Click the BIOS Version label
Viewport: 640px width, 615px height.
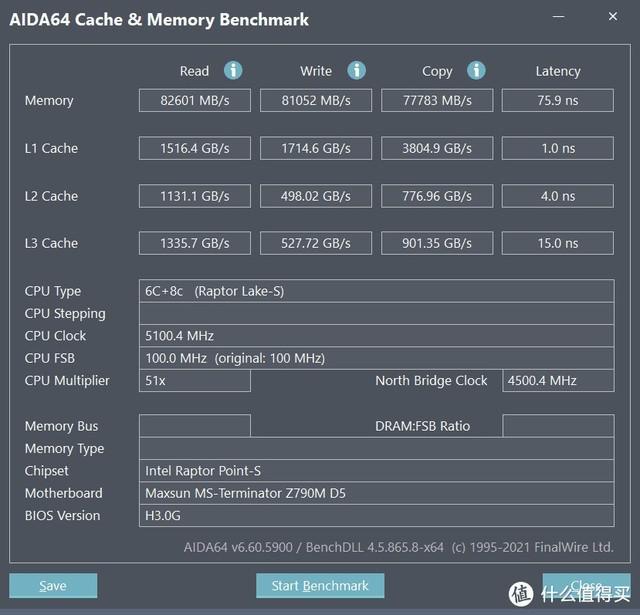click(x=62, y=516)
